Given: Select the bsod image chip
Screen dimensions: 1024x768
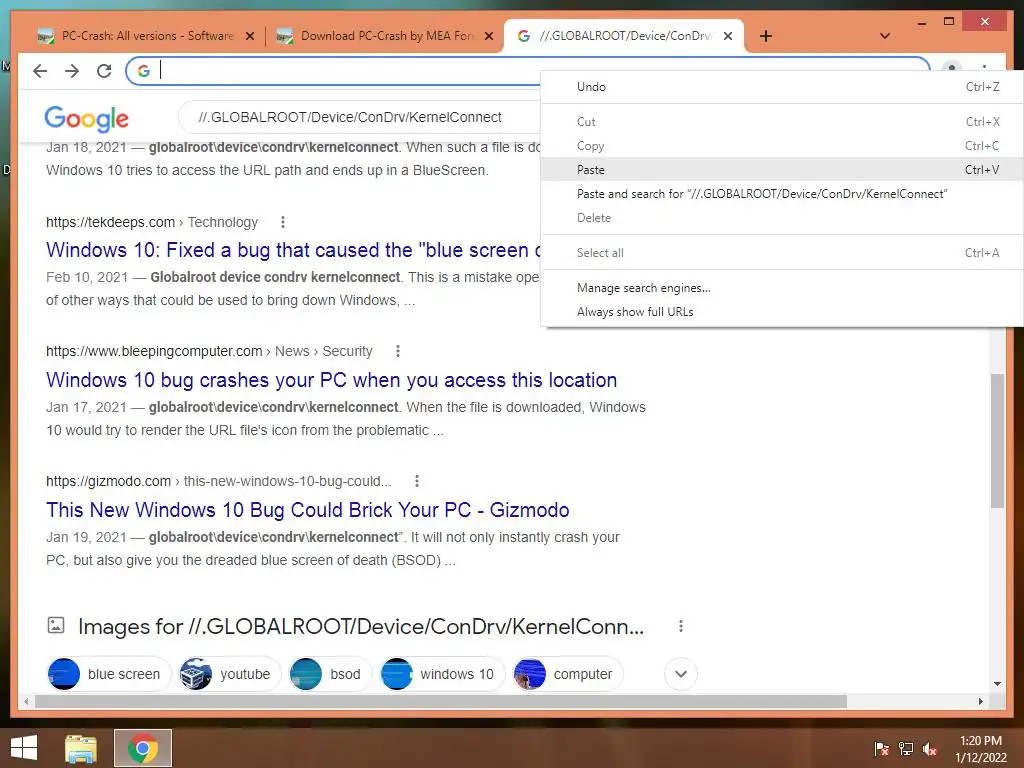Looking at the screenshot, I should (x=329, y=674).
